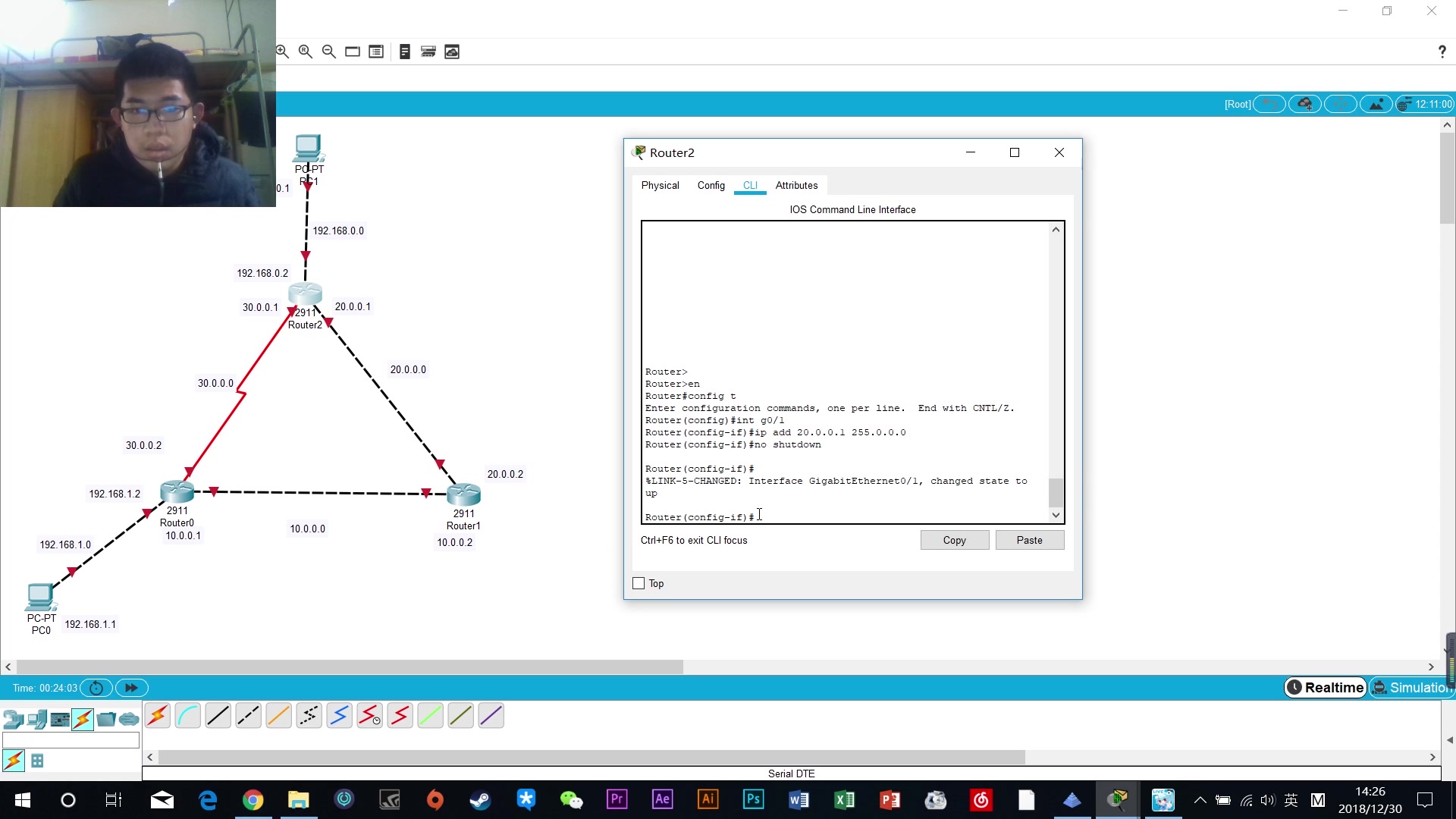The height and width of the screenshot is (819, 1456).
Task: Toggle the Top checkbox
Action: 638,583
